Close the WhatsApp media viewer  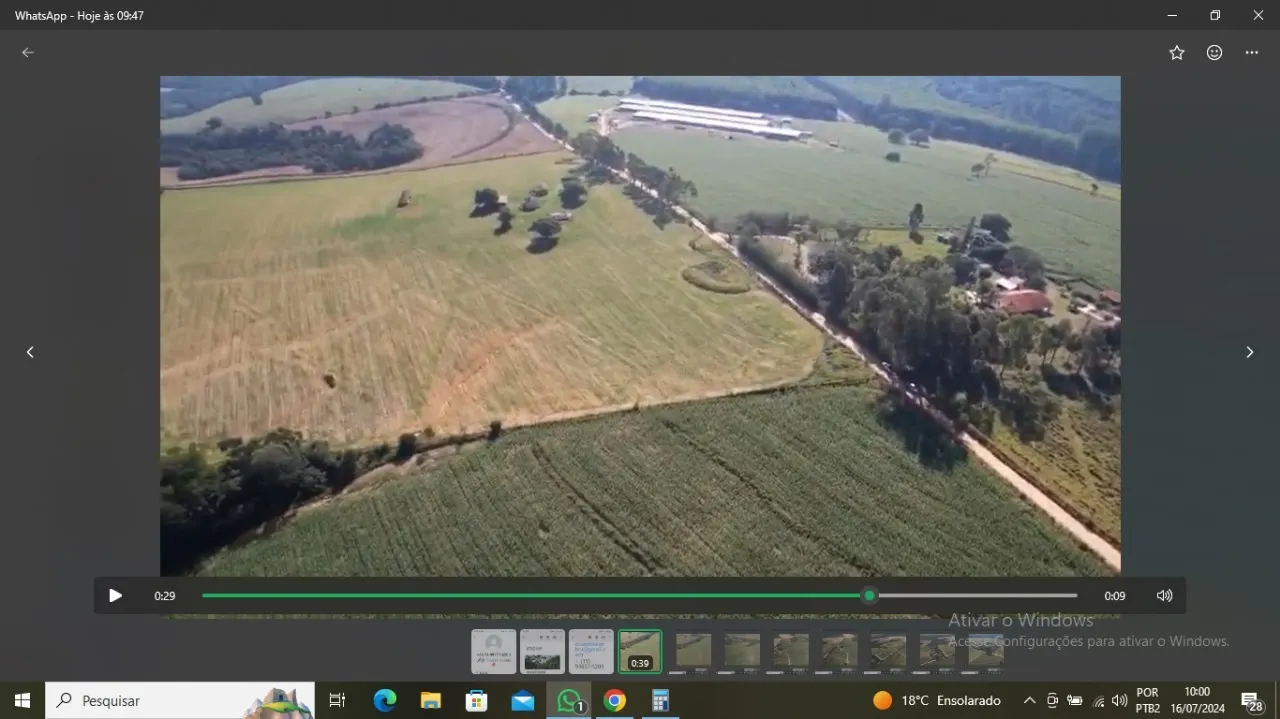tap(1258, 15)
